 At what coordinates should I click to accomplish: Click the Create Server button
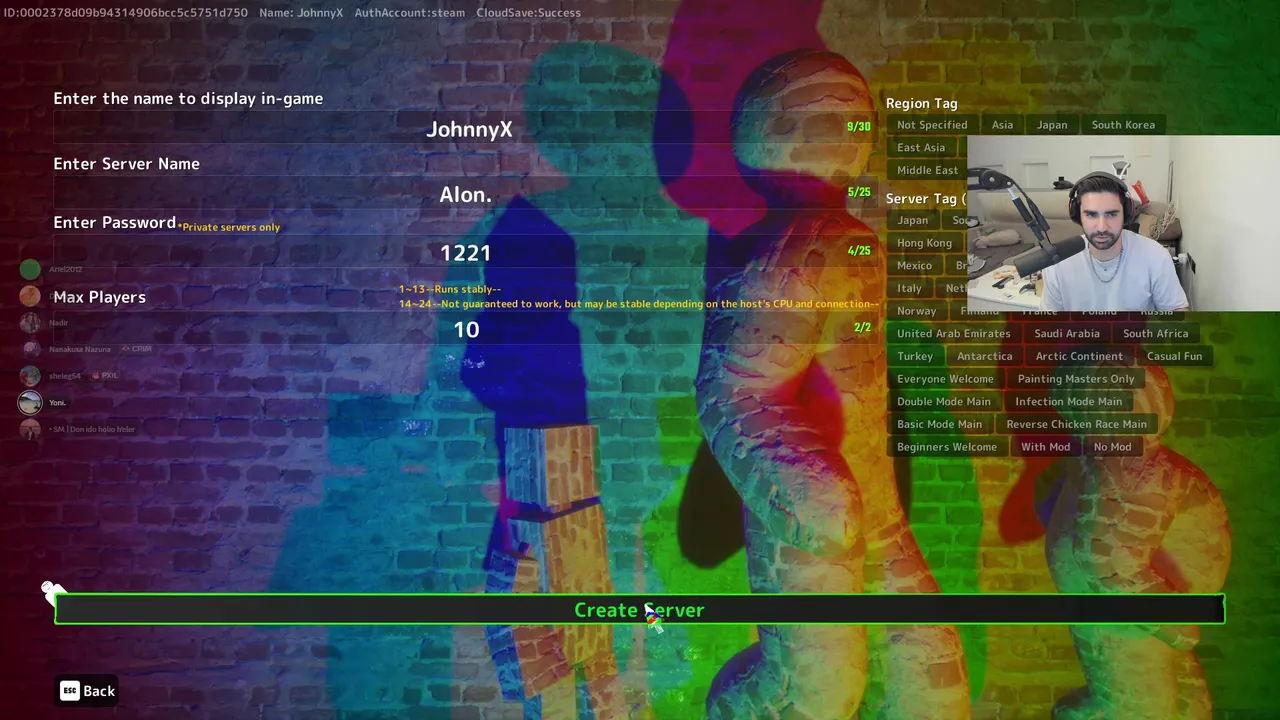coord(640,610)
